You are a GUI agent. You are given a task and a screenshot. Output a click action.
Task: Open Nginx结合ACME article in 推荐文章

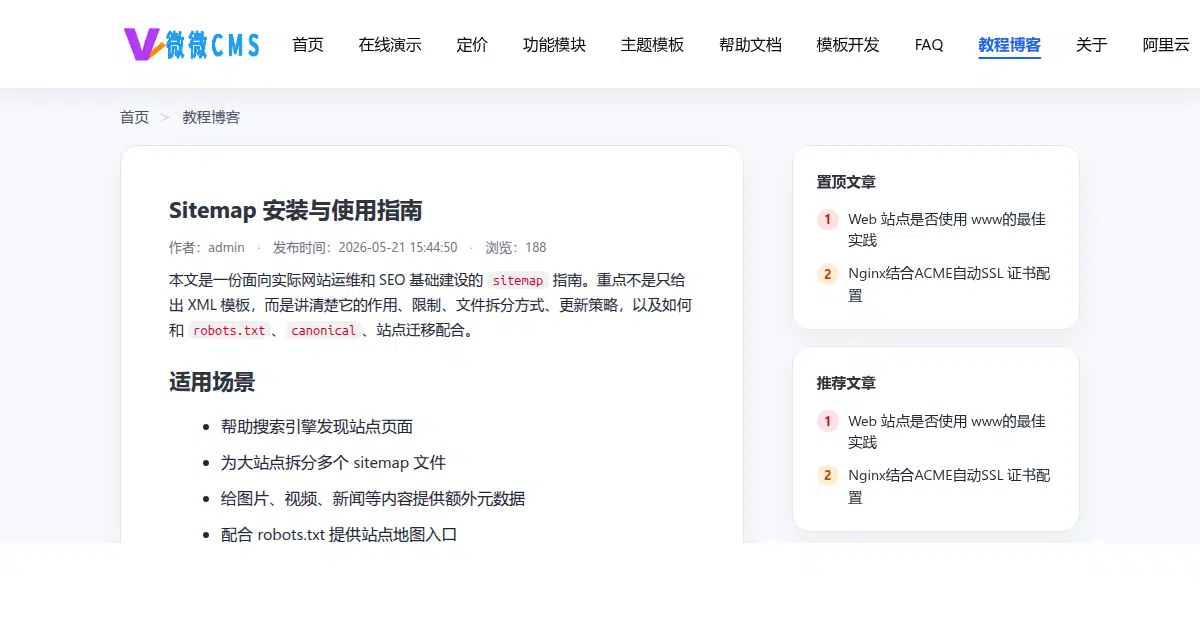[949, 486]
